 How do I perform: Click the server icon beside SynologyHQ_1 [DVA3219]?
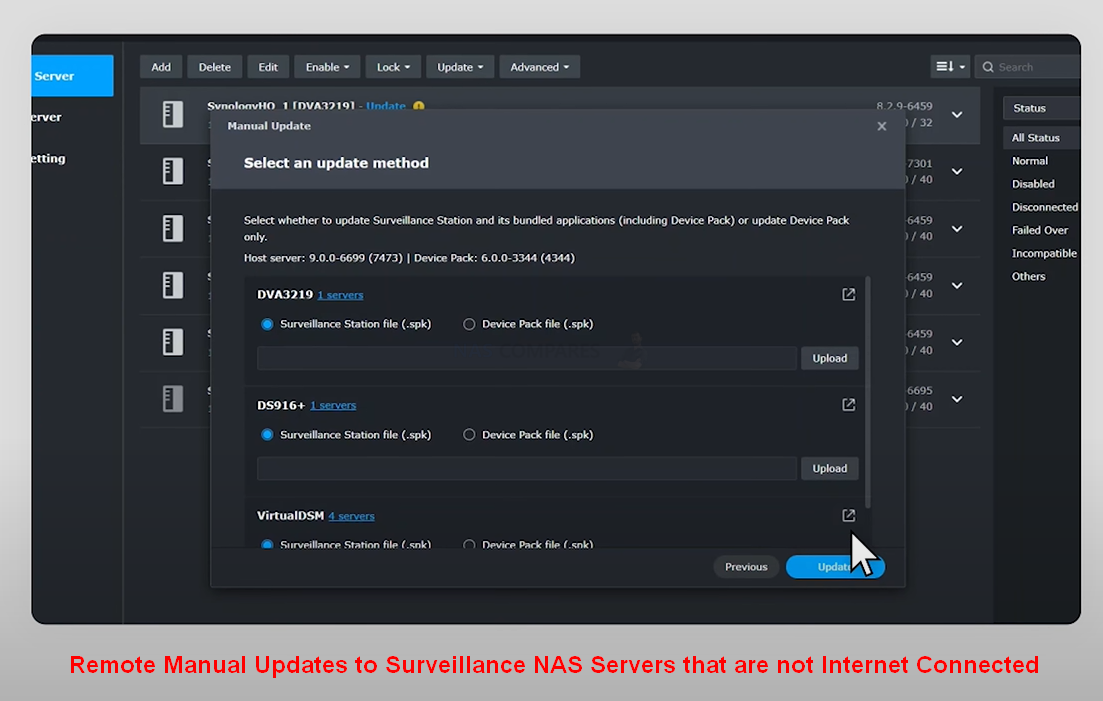click(x=172, y=114)
